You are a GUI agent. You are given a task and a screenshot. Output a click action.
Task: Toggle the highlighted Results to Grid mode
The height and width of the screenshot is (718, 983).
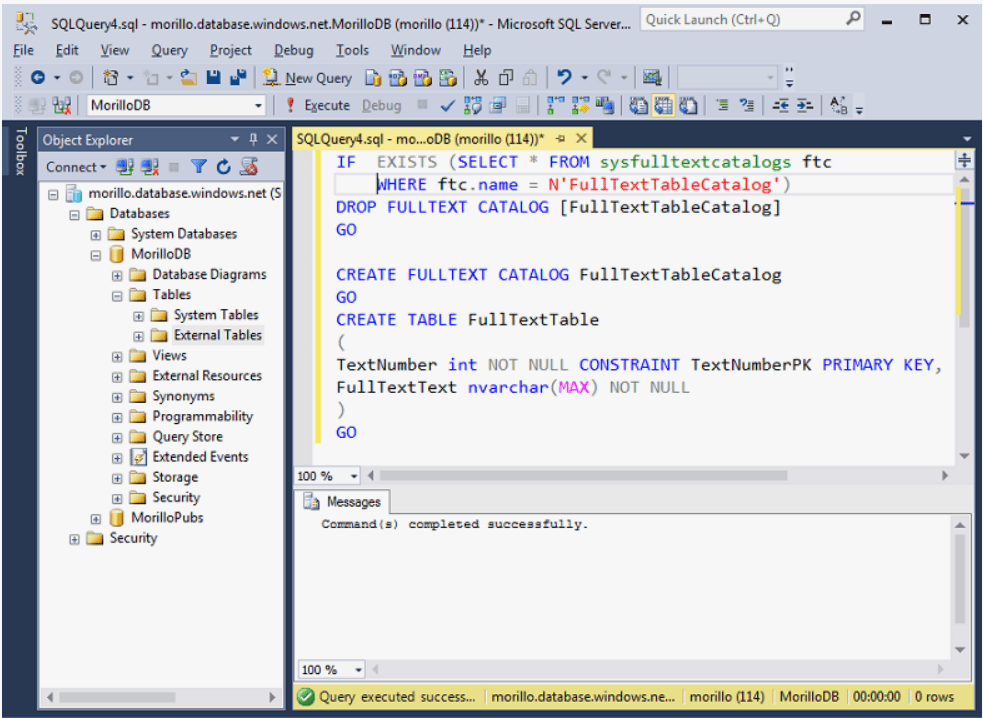[x=663, y=105]
